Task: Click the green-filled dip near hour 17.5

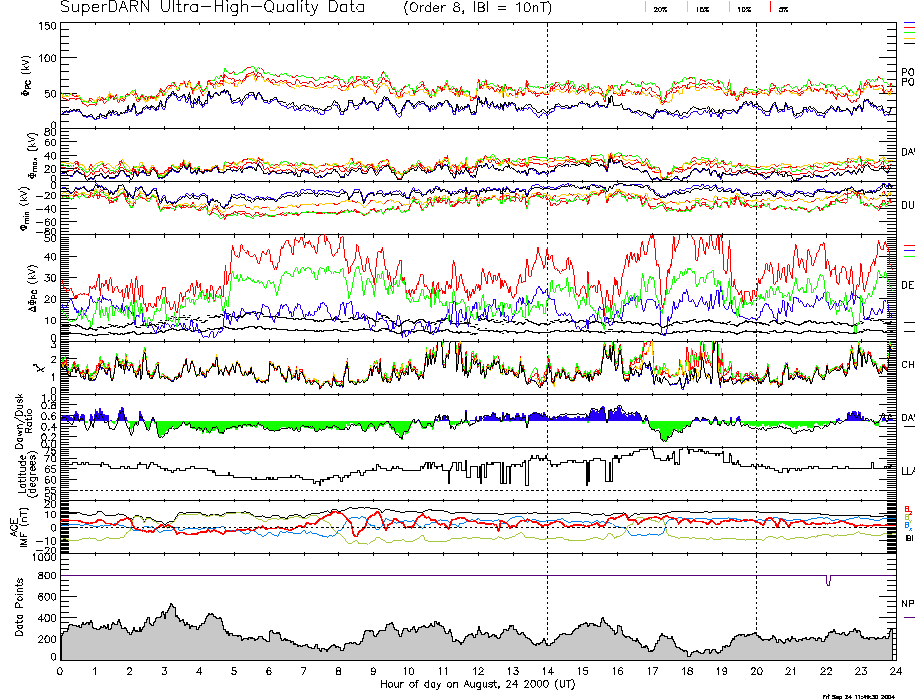Action: point(667,431)
